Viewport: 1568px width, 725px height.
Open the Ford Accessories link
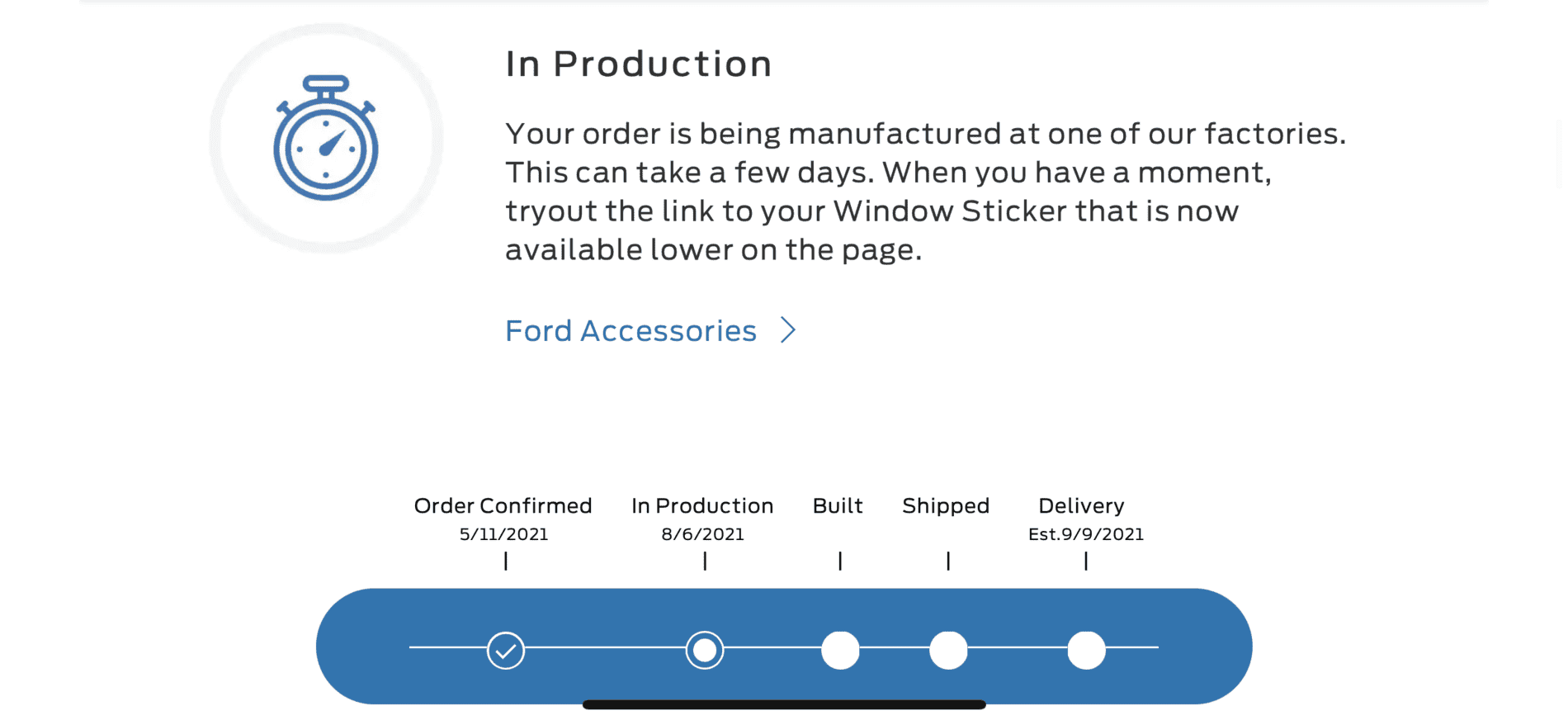pos(630,329)
